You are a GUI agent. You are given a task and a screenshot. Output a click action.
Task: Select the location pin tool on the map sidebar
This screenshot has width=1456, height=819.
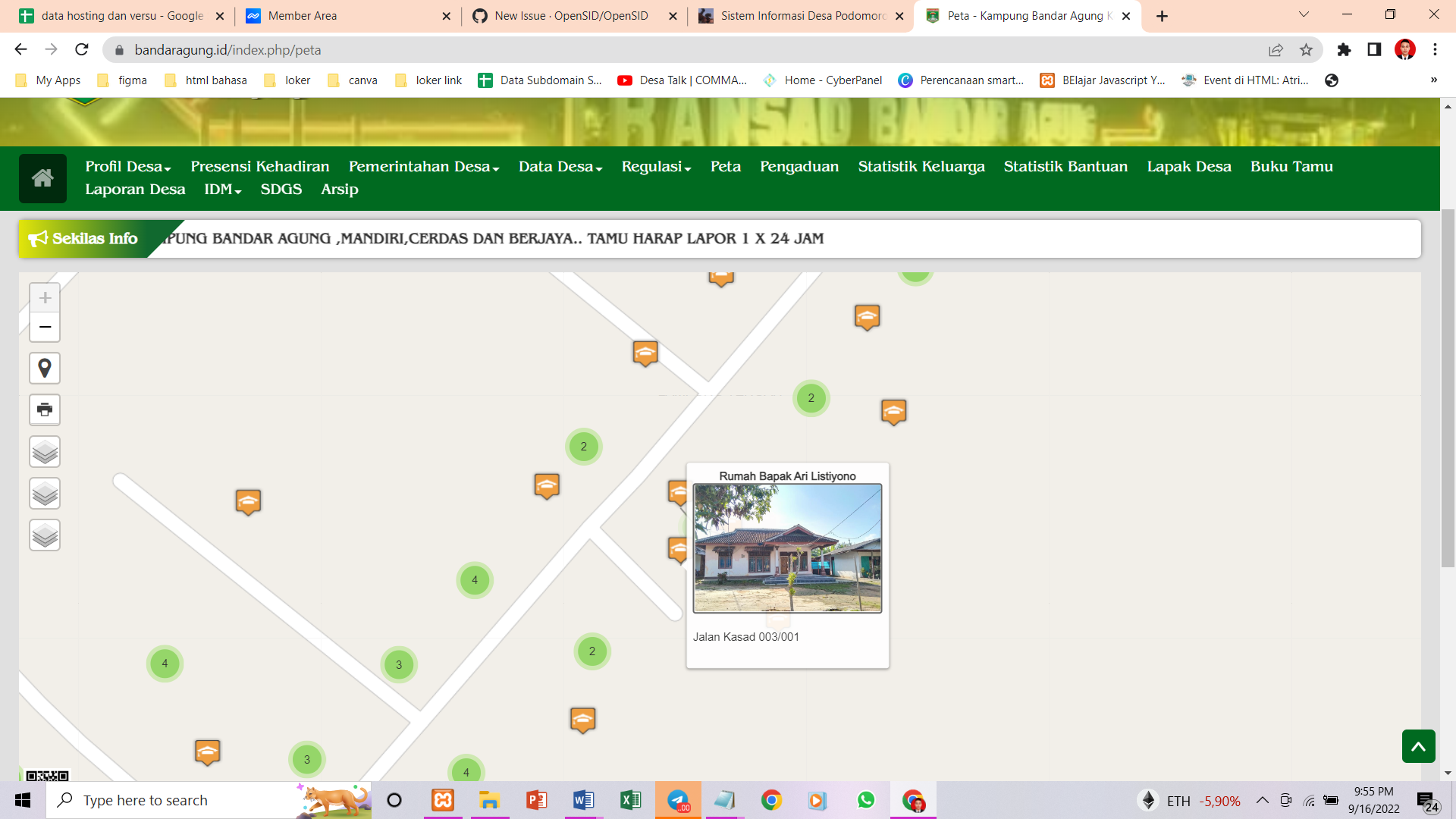45,368
